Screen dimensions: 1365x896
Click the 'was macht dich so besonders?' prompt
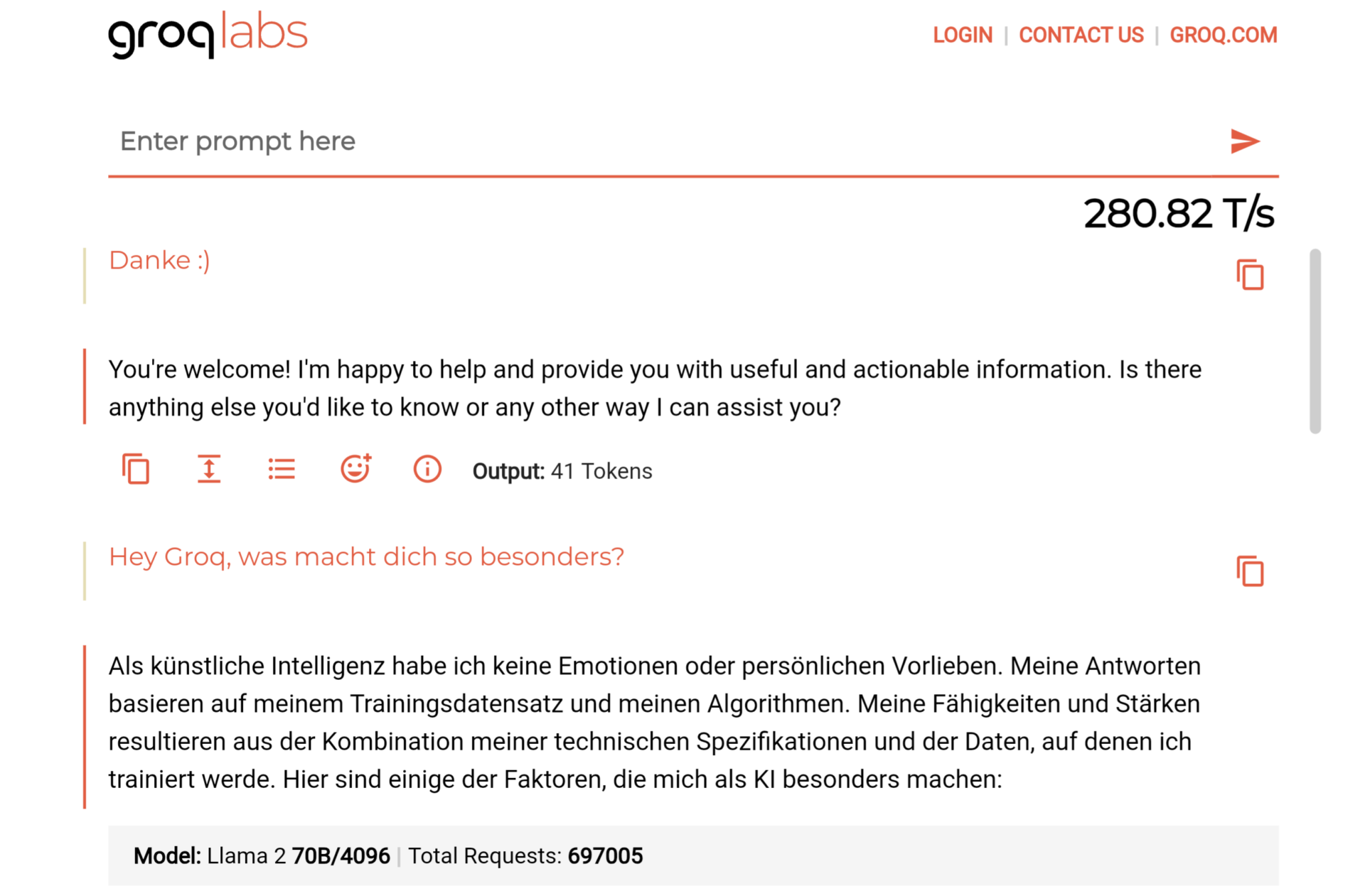coord(366,557)
